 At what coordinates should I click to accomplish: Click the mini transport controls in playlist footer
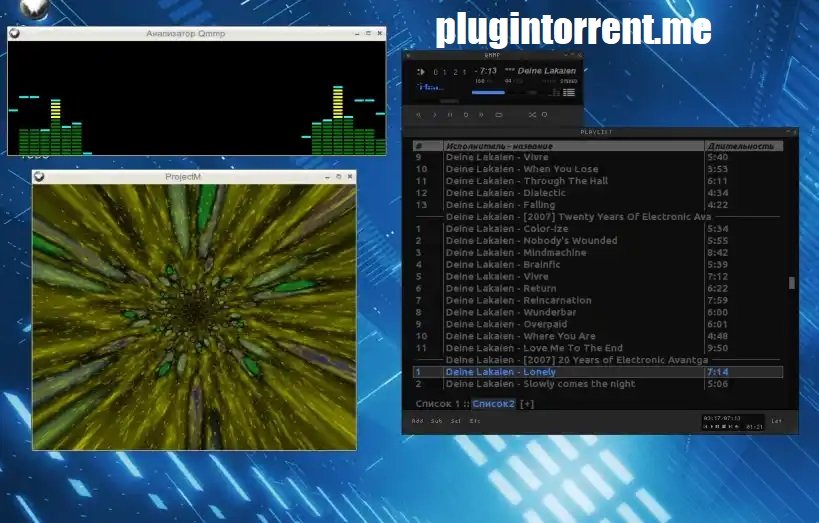click(x=722, y=427)
